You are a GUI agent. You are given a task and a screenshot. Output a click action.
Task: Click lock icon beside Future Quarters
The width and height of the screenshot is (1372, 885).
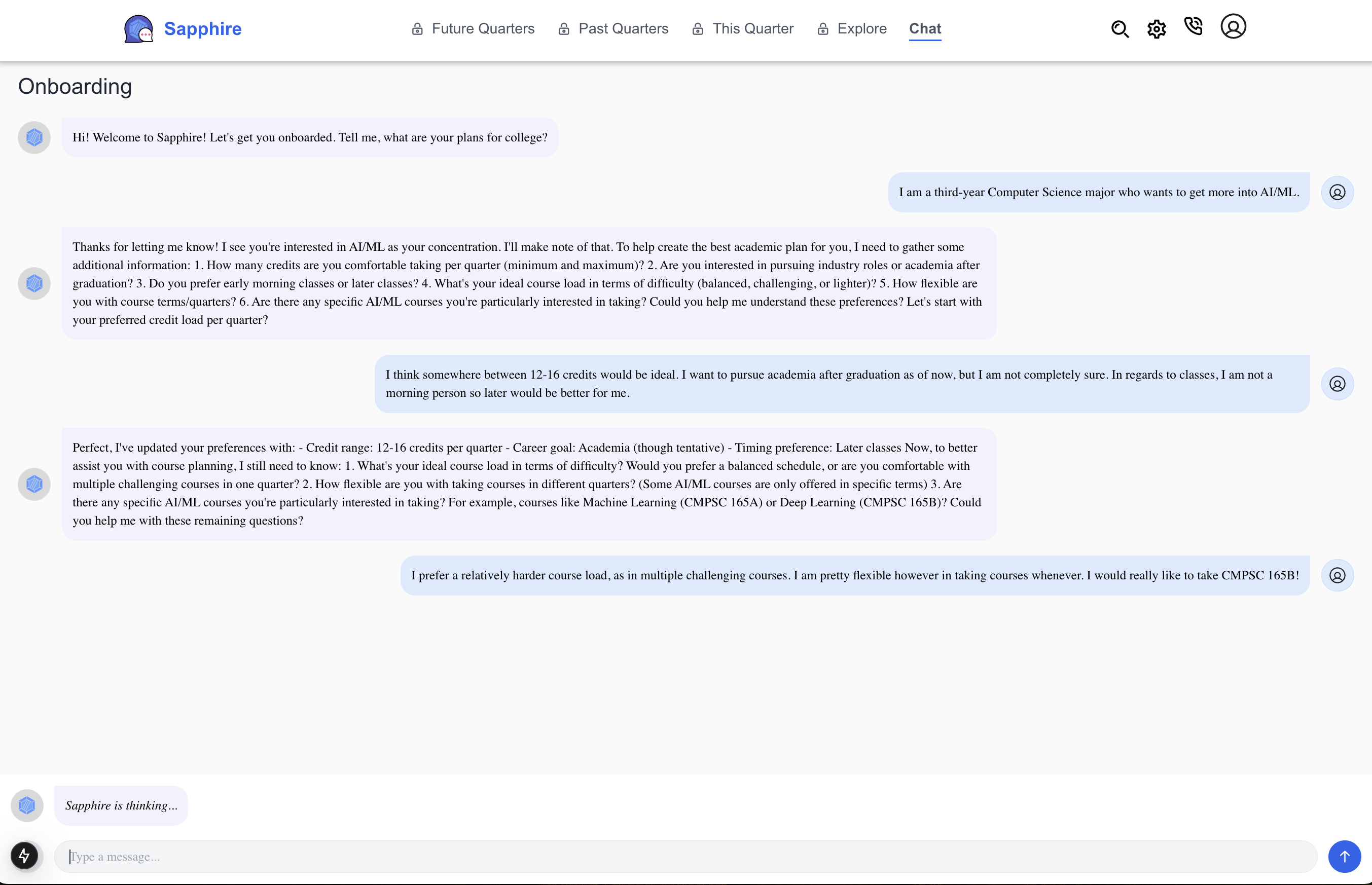click(x=417, y=29)
